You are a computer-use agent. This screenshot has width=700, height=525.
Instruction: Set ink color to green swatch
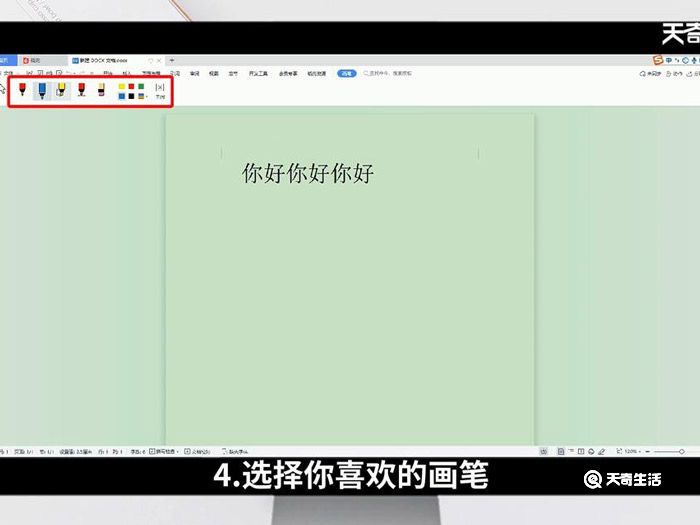141,87
